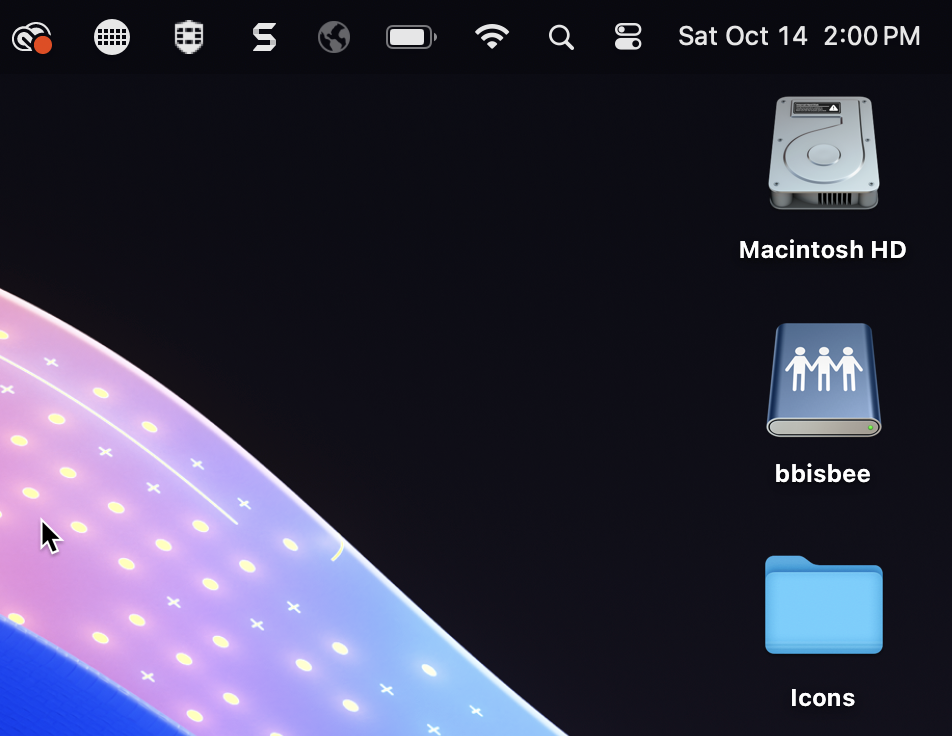Open Control Center
Image resolution: width=952 pixels, height=736 pixels.
tap(628, 36)
